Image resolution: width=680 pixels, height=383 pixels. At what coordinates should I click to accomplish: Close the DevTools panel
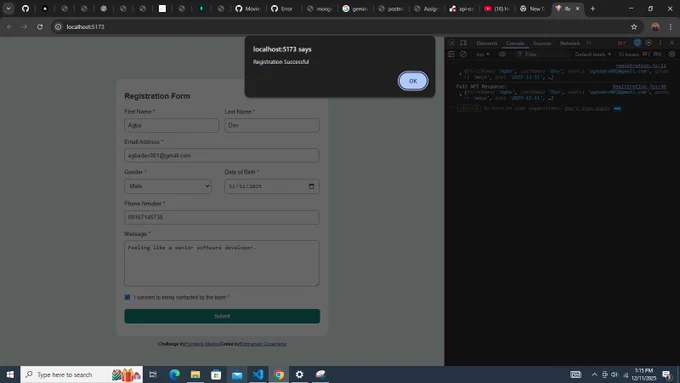tap(672, 43)
